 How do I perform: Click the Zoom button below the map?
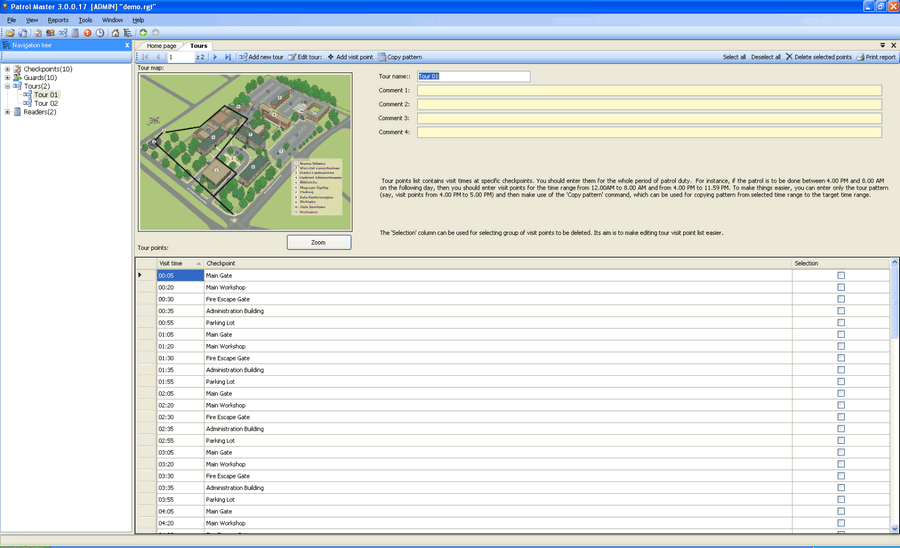tap(318, 242)
